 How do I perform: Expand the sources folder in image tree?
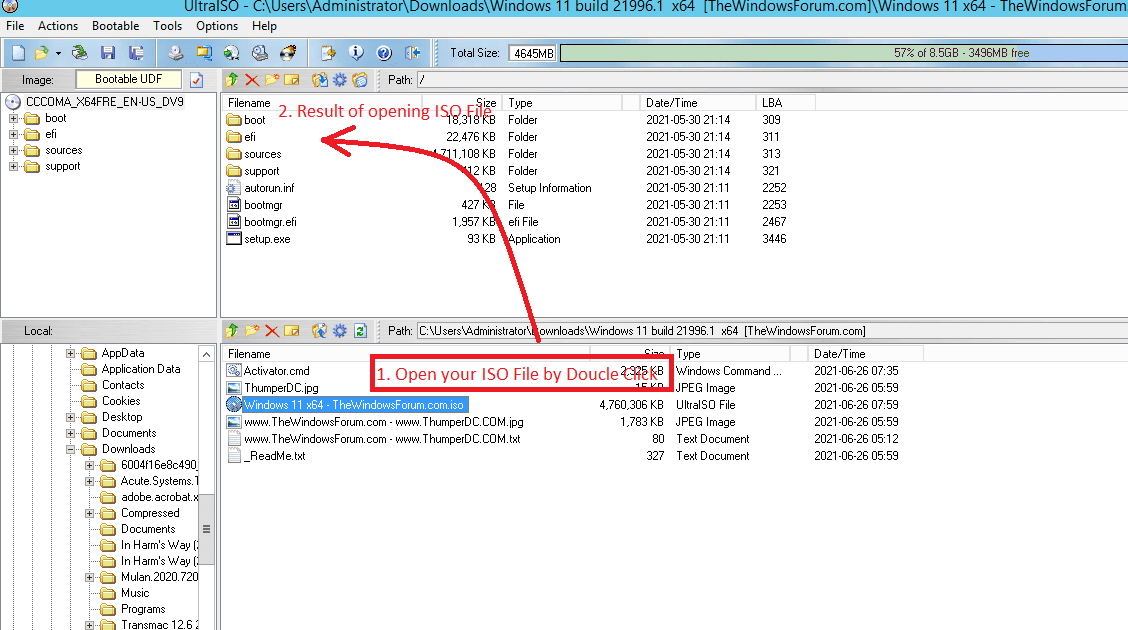coord(13,150)
